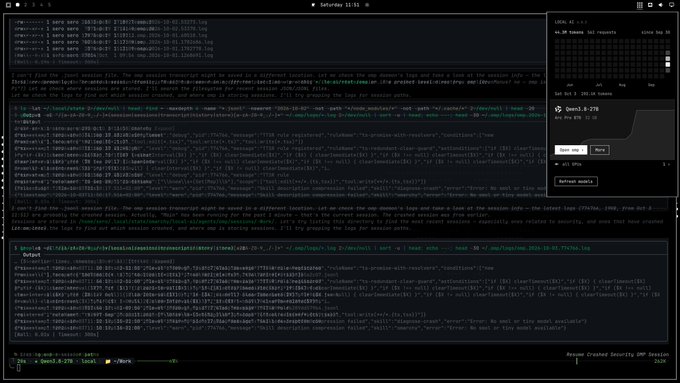
Task: Open the overview square icon in top bar
Action: [x=8, y=5]
